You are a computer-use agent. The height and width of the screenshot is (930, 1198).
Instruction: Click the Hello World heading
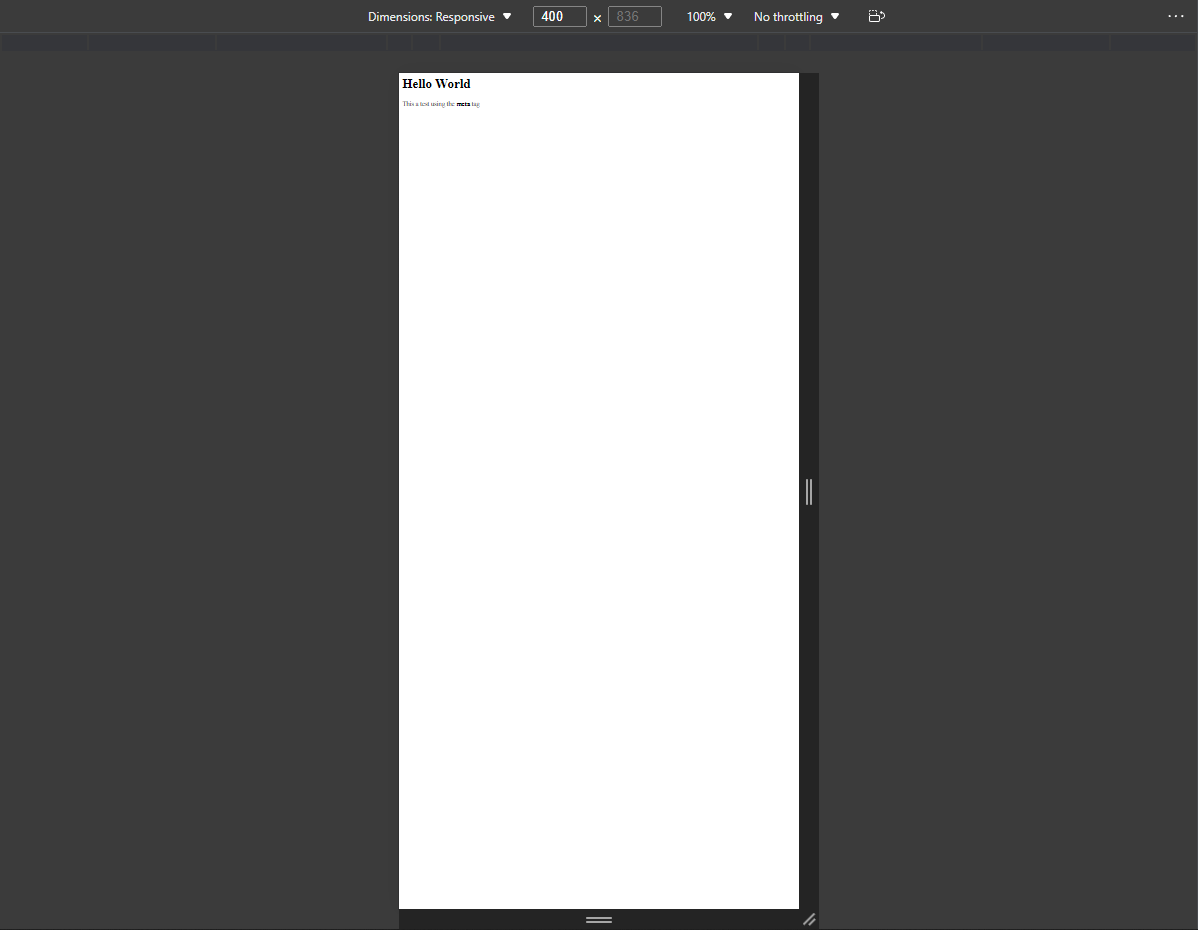436,84
